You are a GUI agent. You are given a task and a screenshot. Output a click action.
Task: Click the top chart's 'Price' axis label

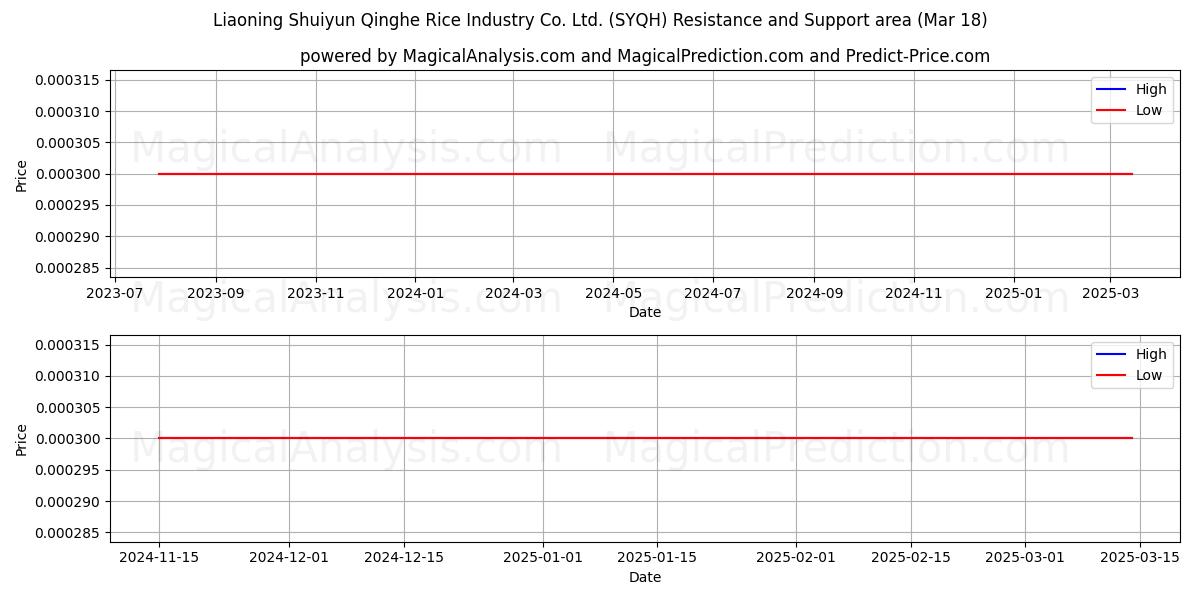(22, 174)
